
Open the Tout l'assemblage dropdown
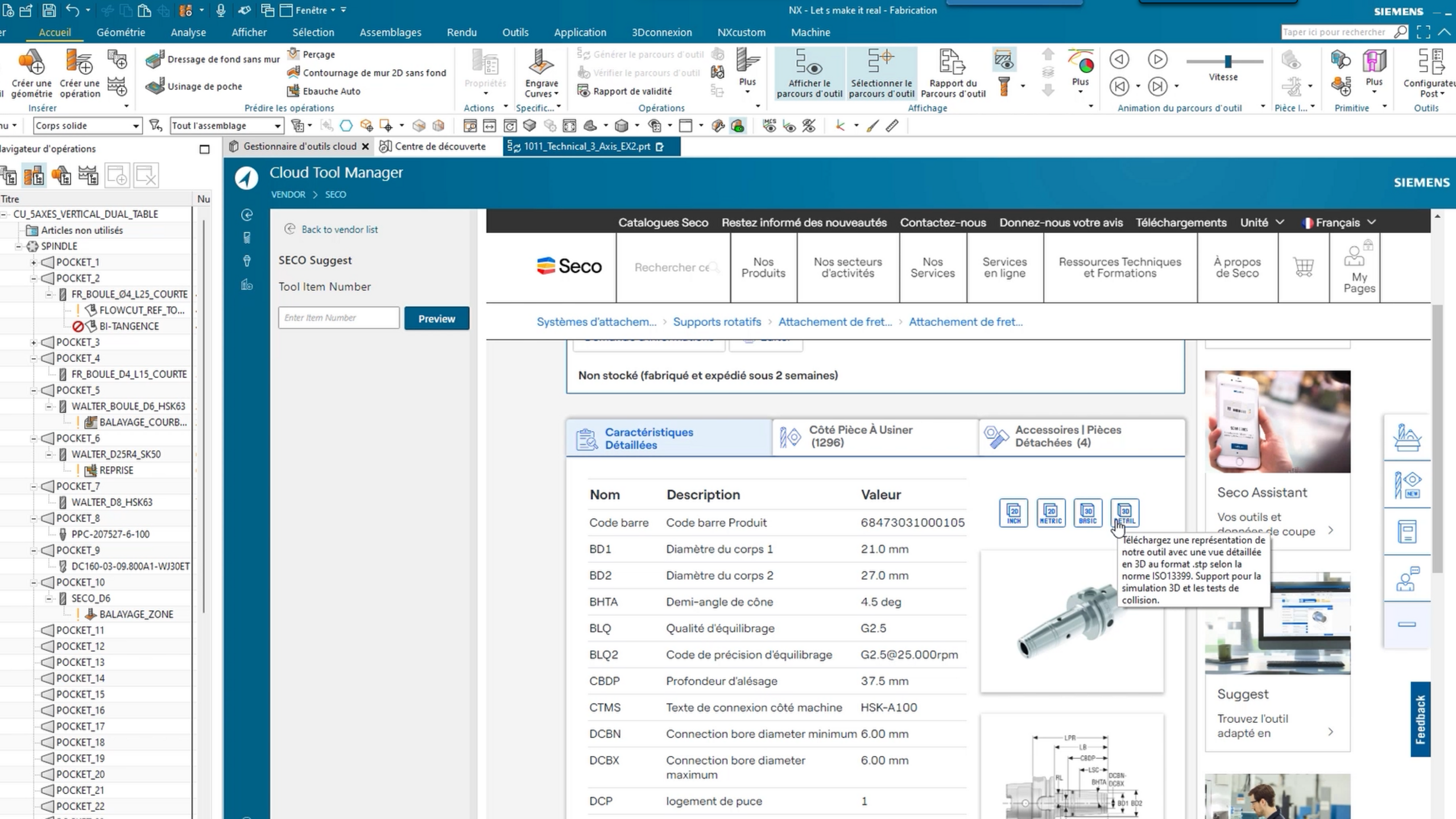tap(226, 126)
